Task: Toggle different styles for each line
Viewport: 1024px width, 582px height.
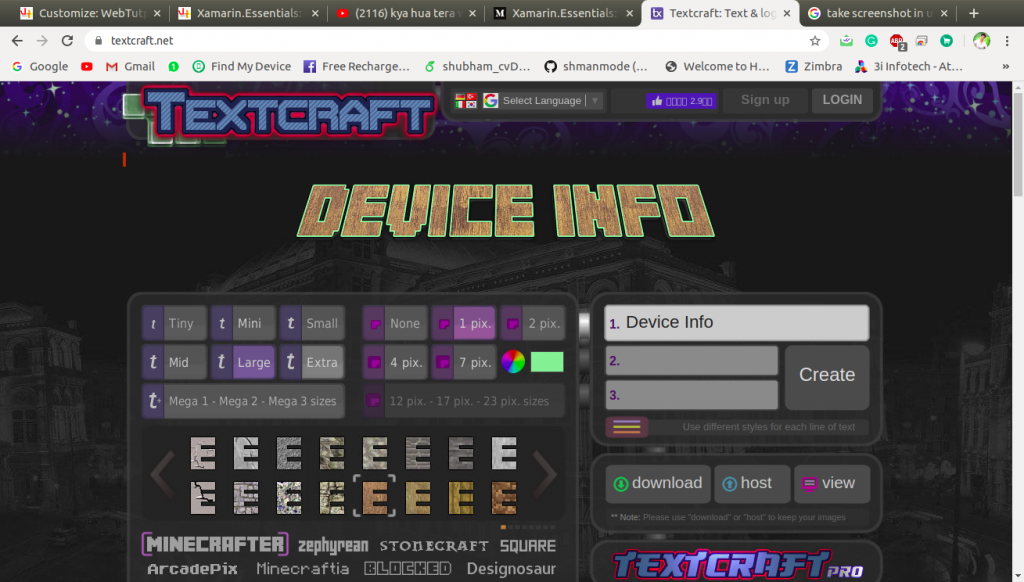Action: pyautogui.click(x=627, y=427)
